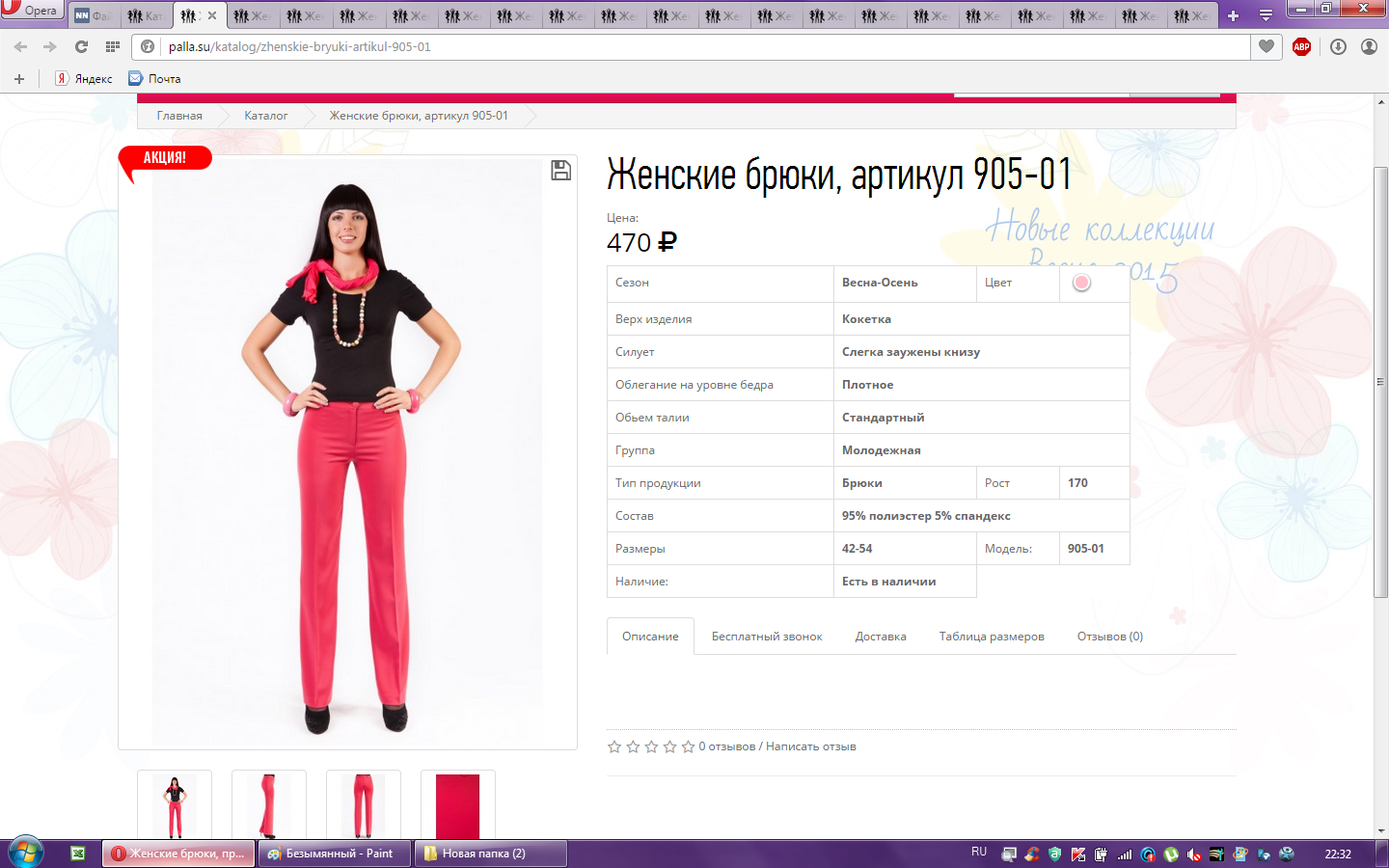Go to Главная breadcrumb link
This screenshot has height=868, width=1389.
click(179, 116)
